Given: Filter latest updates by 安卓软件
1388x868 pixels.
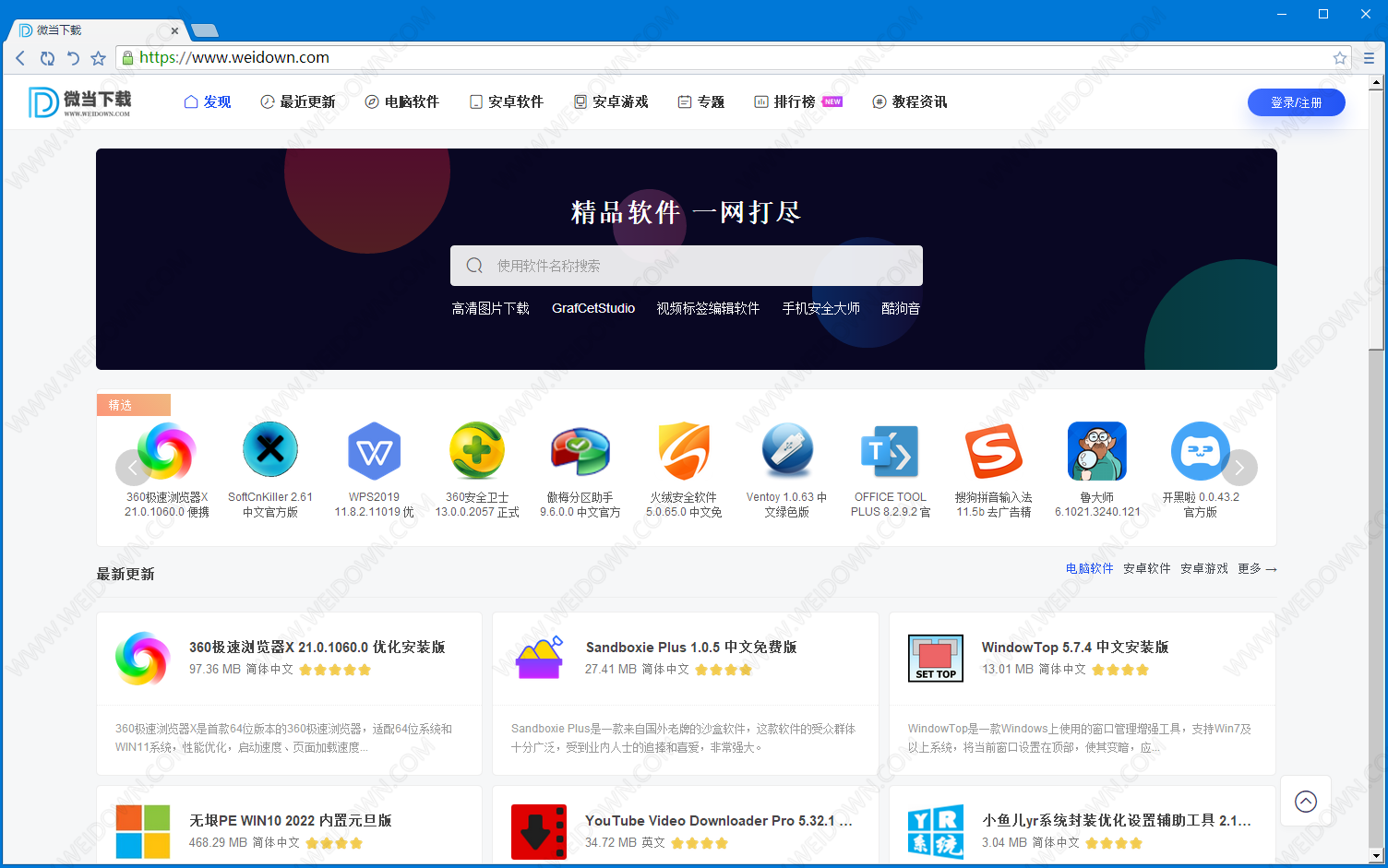Looking at the screenshot, I should (x=1147, y=568).
